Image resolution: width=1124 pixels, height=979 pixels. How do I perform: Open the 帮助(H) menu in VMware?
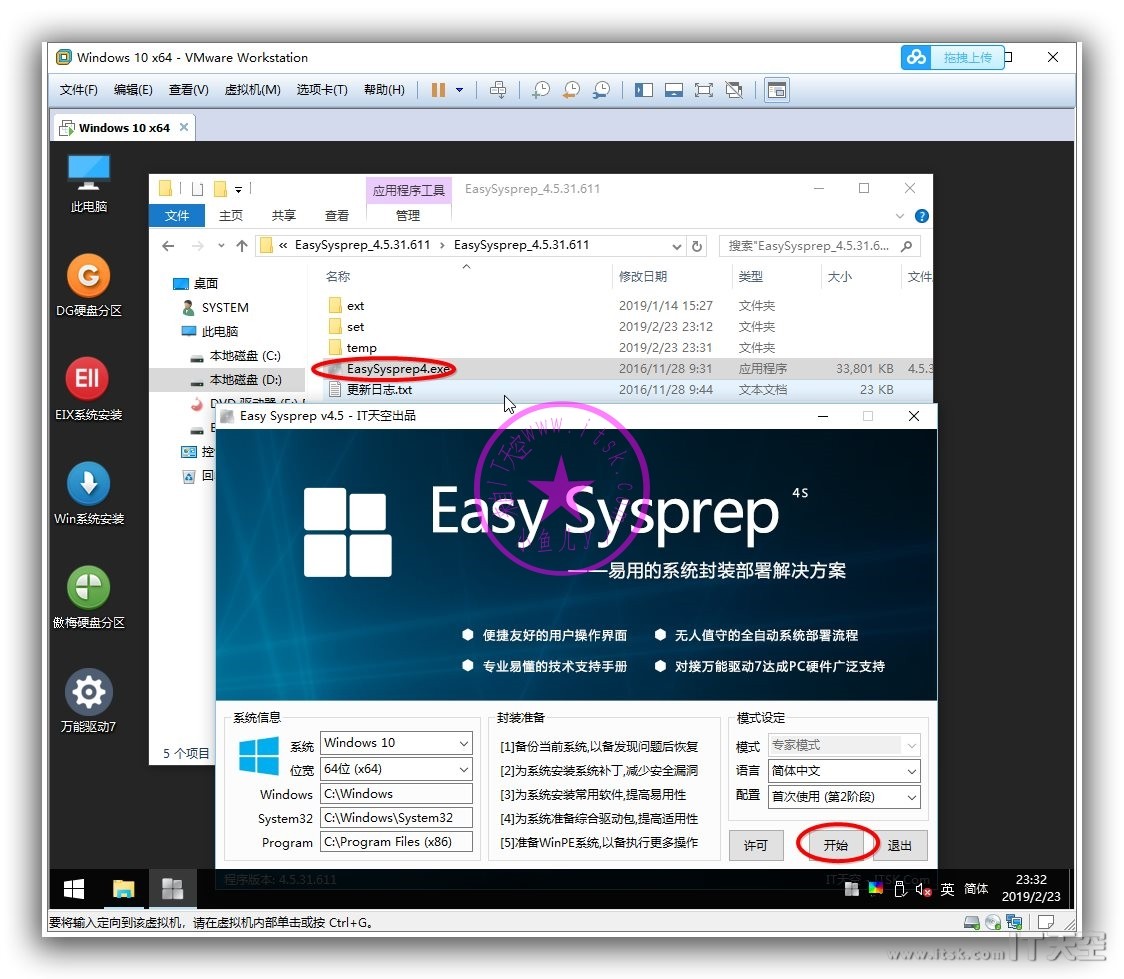coord(384,90)
